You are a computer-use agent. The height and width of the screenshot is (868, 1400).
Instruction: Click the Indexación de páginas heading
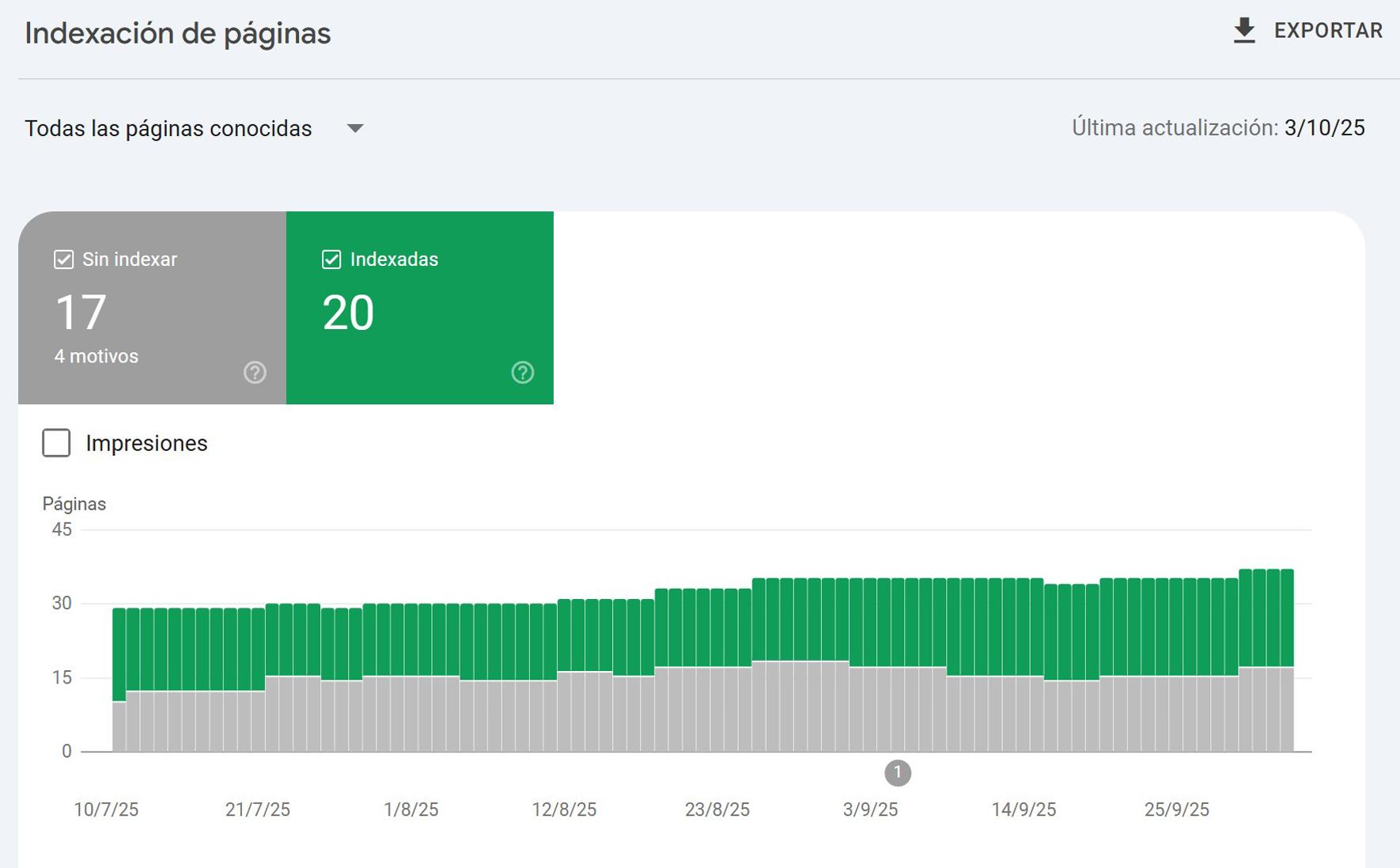(178, 33)
